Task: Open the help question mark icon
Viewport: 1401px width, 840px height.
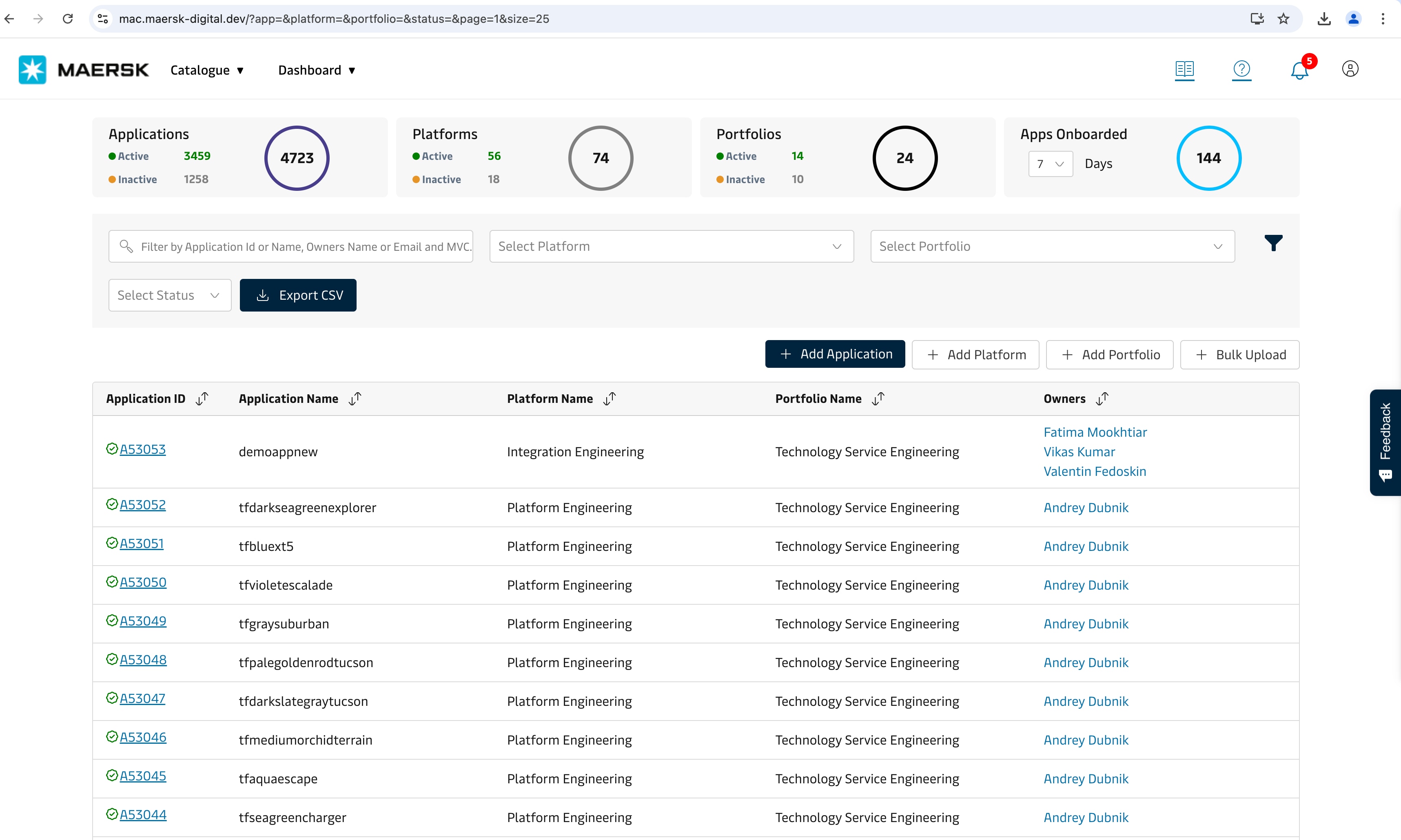Action: click(1241, 70)
